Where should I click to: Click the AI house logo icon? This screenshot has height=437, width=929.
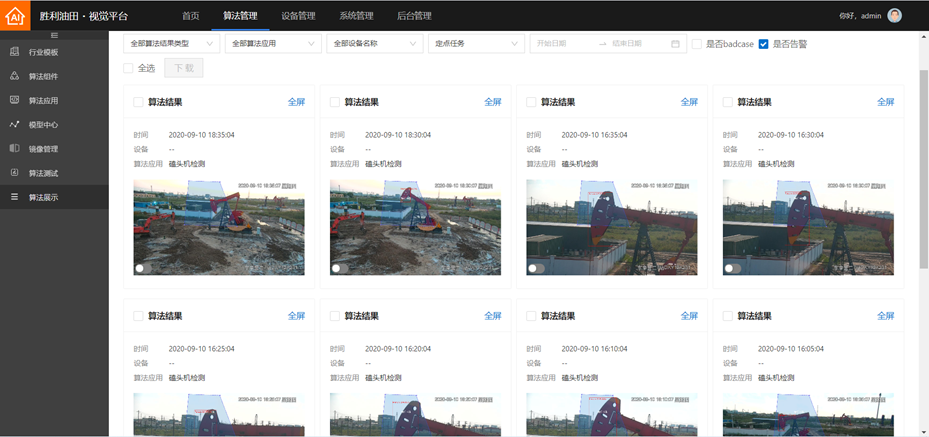coord(15,16)
